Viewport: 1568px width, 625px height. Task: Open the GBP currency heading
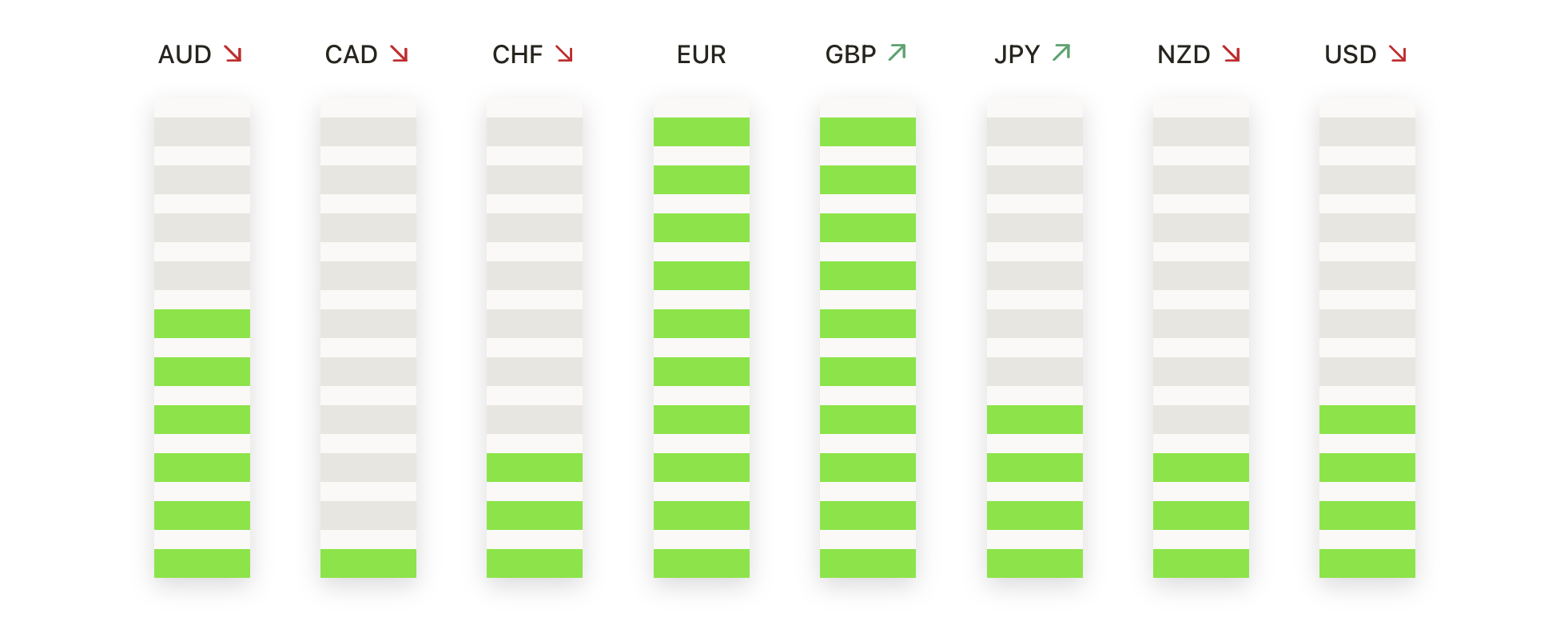point(850,54)
